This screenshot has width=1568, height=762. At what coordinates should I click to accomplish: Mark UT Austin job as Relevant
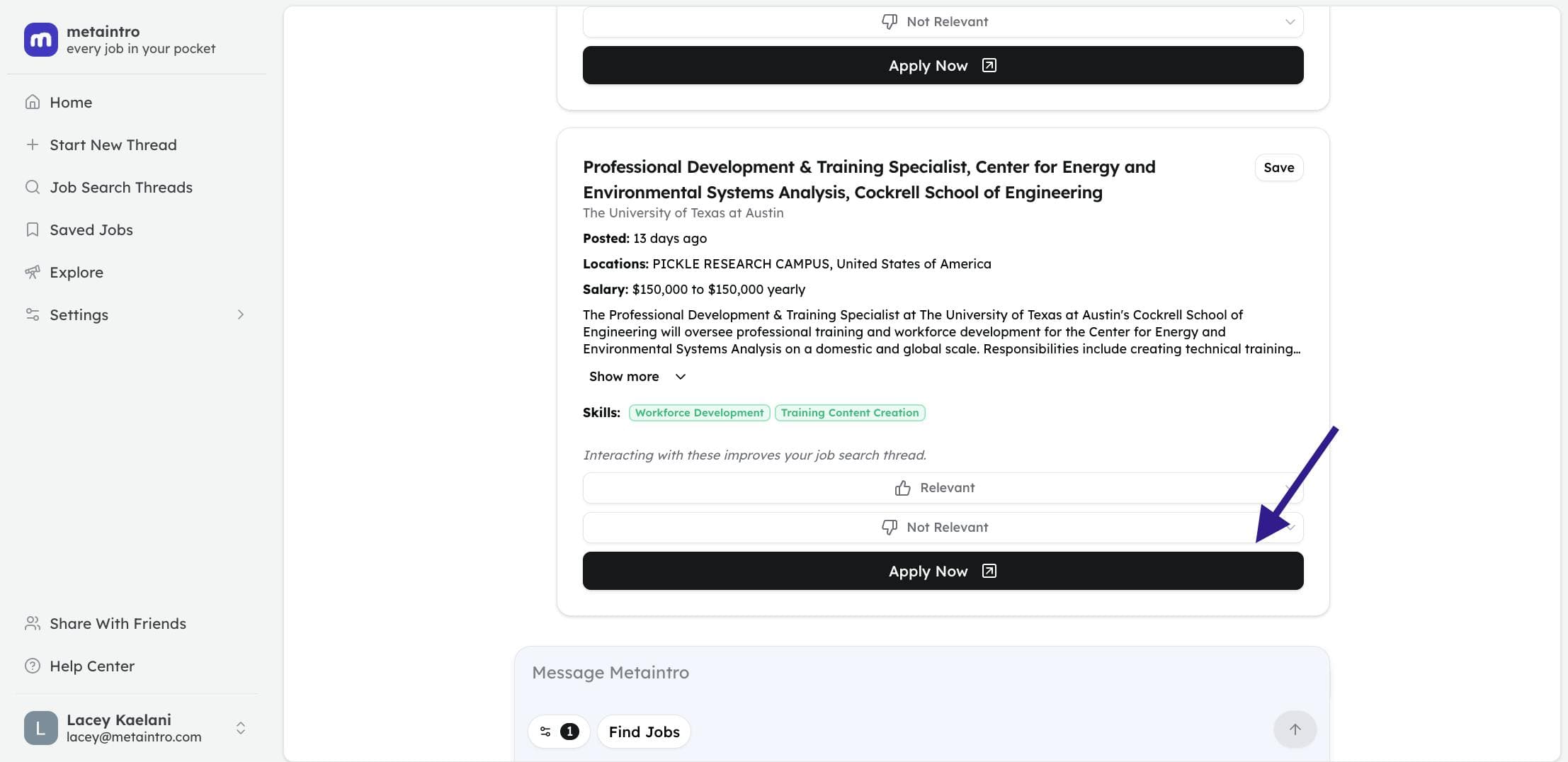tap(943, 488)
